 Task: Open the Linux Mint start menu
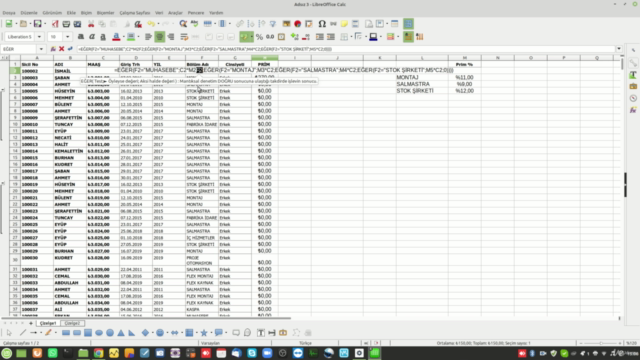(x=7, y=353)
